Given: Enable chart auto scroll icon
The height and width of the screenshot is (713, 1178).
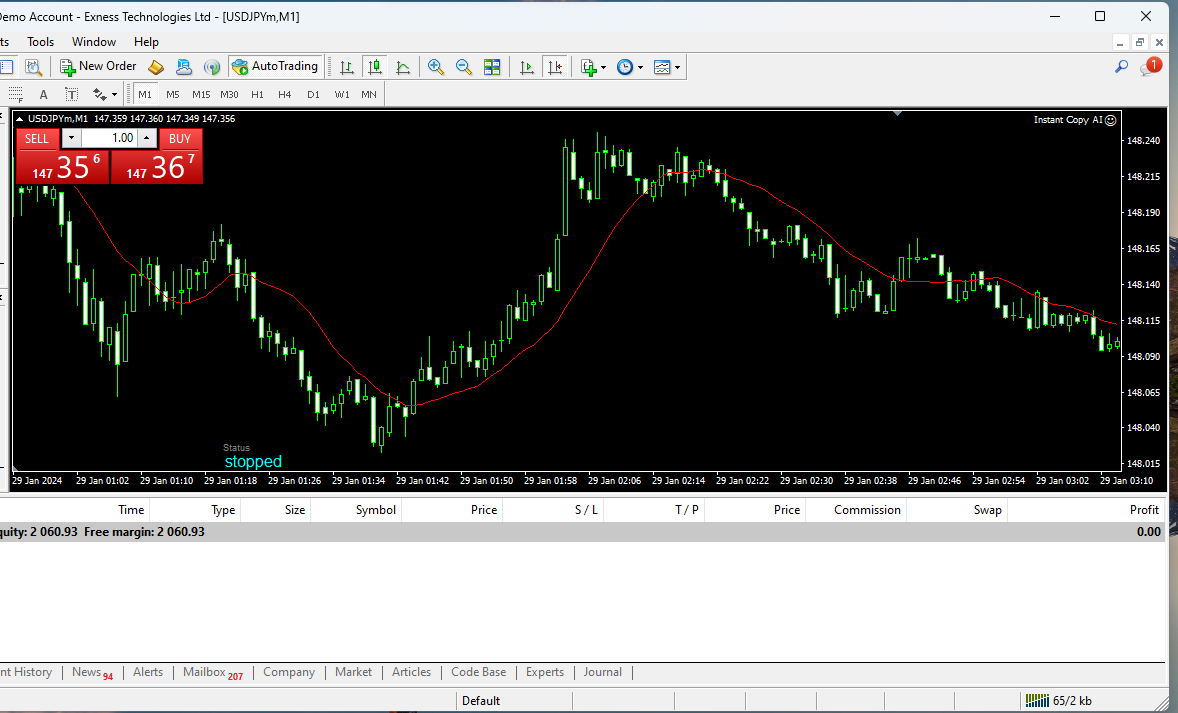Looking at the screenshot, I should point(527,67).
